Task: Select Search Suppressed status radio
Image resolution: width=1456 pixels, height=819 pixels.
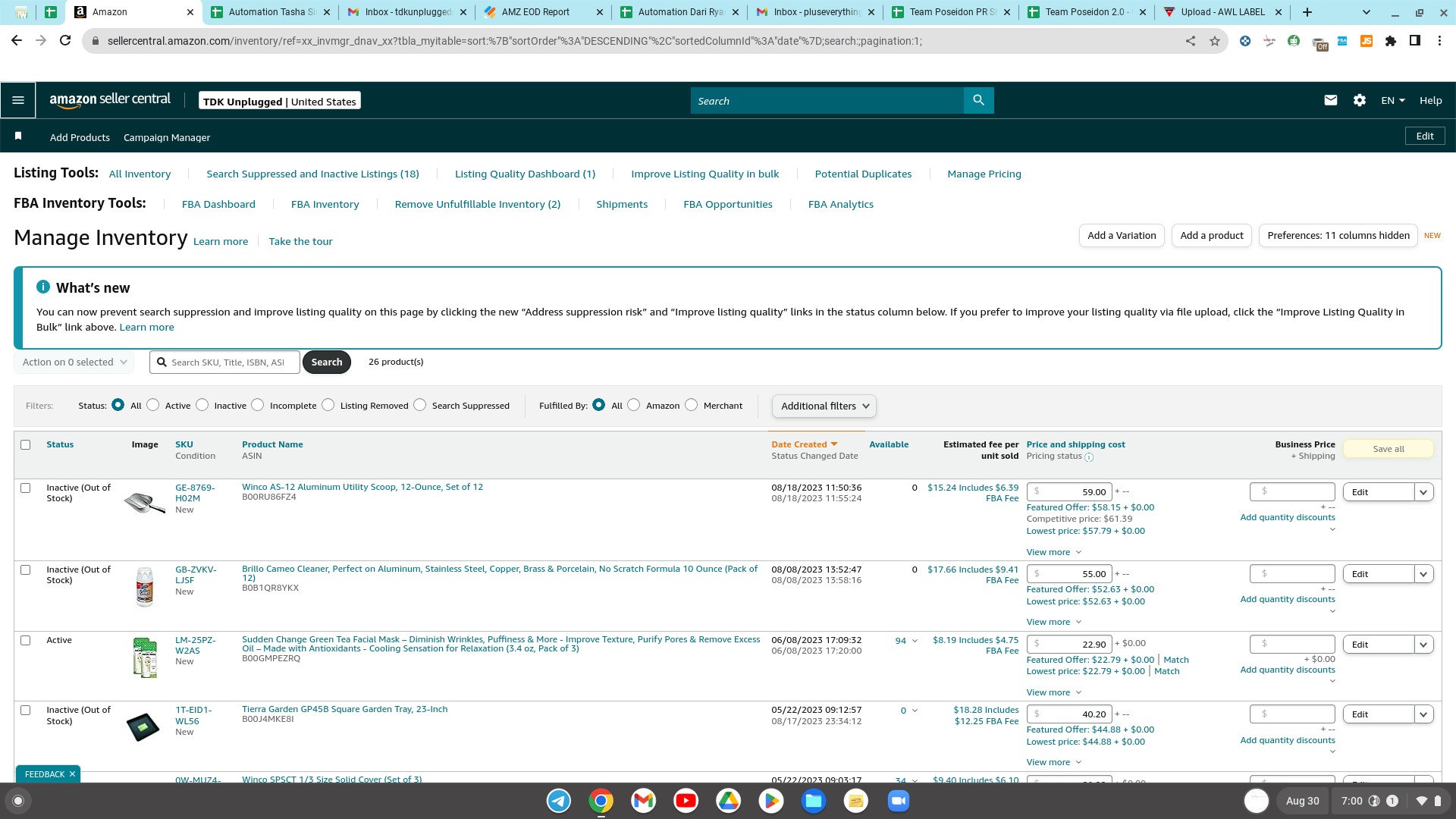Action: [420, 405]
